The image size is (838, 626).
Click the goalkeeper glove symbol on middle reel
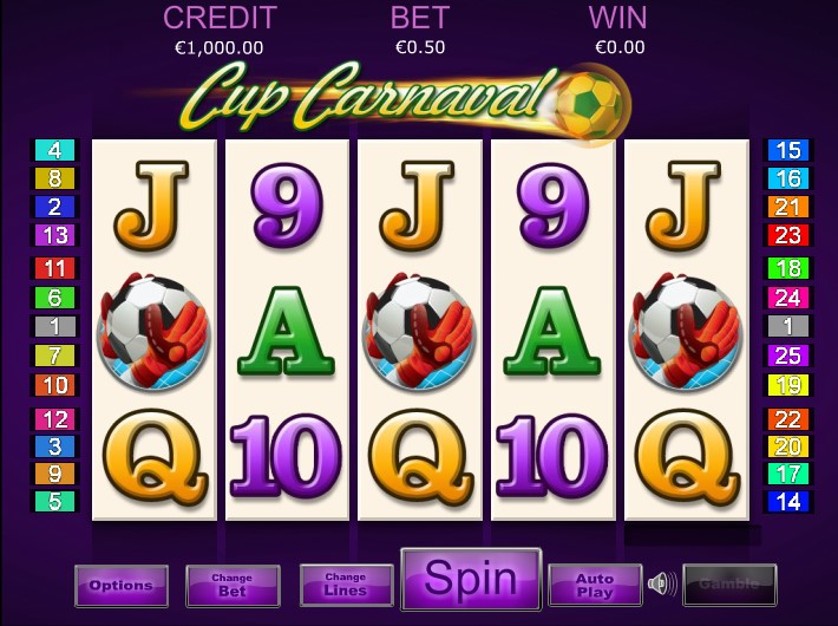pyautogui.click(x=420, y=331)
